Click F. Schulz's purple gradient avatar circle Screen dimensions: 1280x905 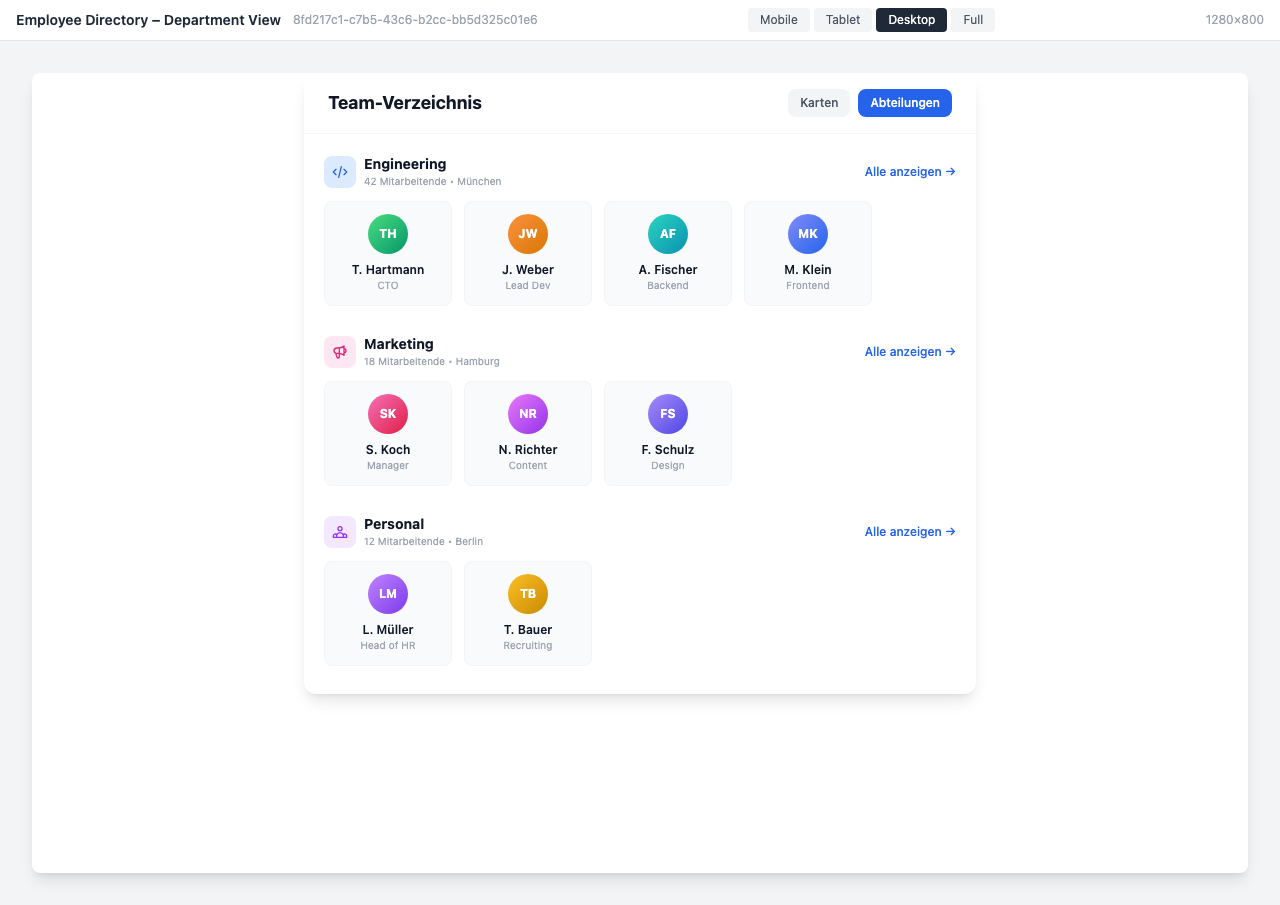(668, 413)
